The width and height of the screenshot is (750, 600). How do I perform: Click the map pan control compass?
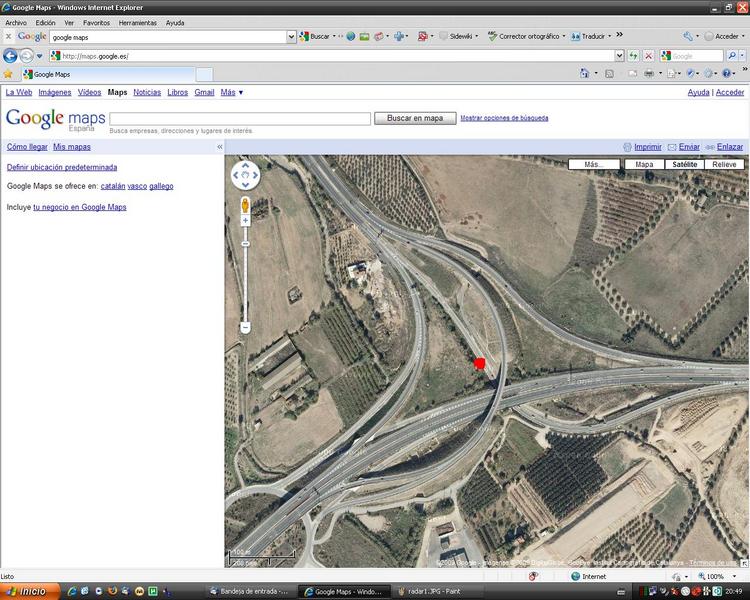click(x=245, y=176)
